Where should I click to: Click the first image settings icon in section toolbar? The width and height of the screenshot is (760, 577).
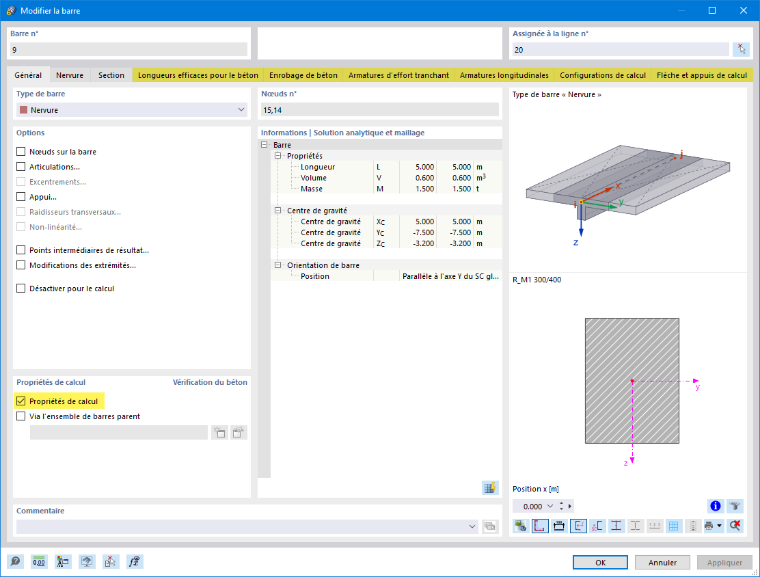coord(521,526)
